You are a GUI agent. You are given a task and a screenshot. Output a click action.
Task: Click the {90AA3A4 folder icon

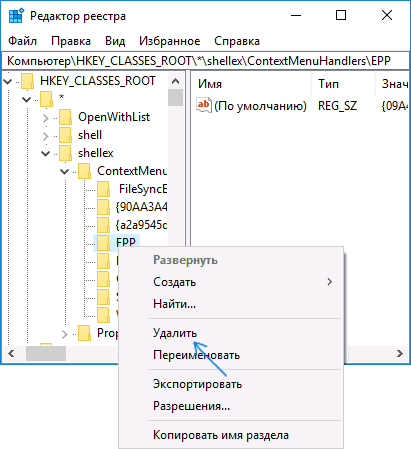coord(103,207)
